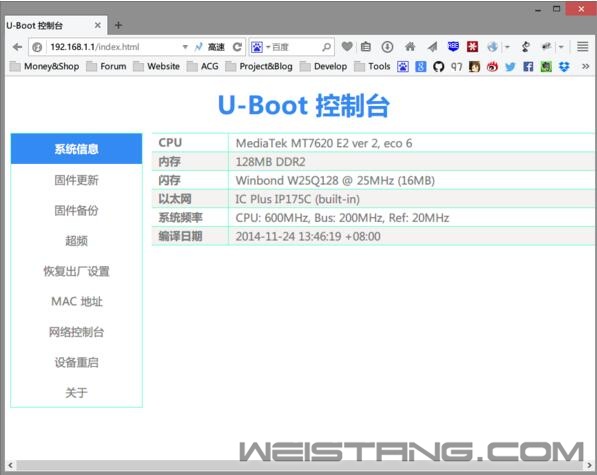Open 设备重启 in the sidebar

[x=77, y=362]
